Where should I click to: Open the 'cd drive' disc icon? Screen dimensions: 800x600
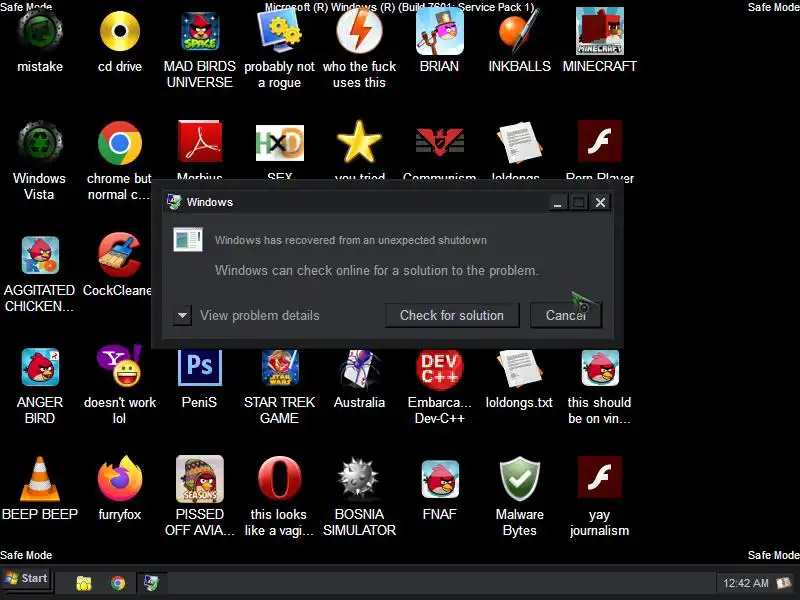(x=120, y=31)
